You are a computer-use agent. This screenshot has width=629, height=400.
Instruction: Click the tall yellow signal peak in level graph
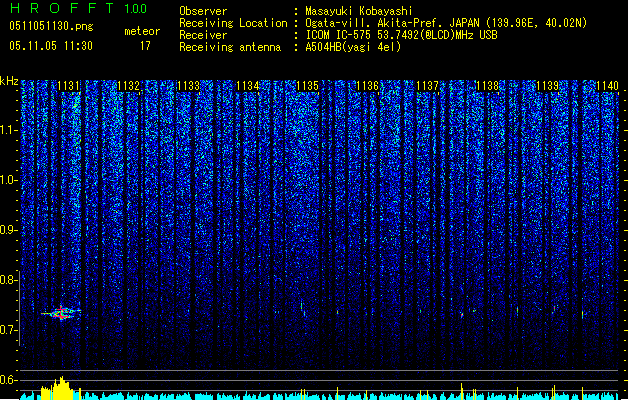click(x=60, y=388)
